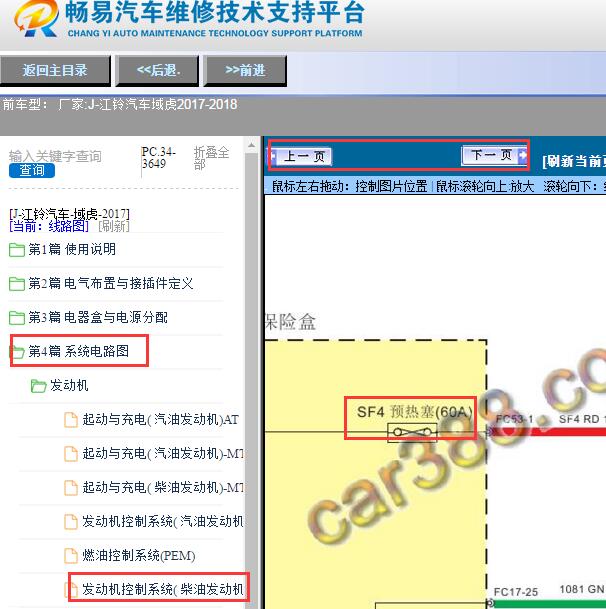Click the SF4 预热塞(60A) fuse label
606x609 pixels.
click(x=414, y=412)
